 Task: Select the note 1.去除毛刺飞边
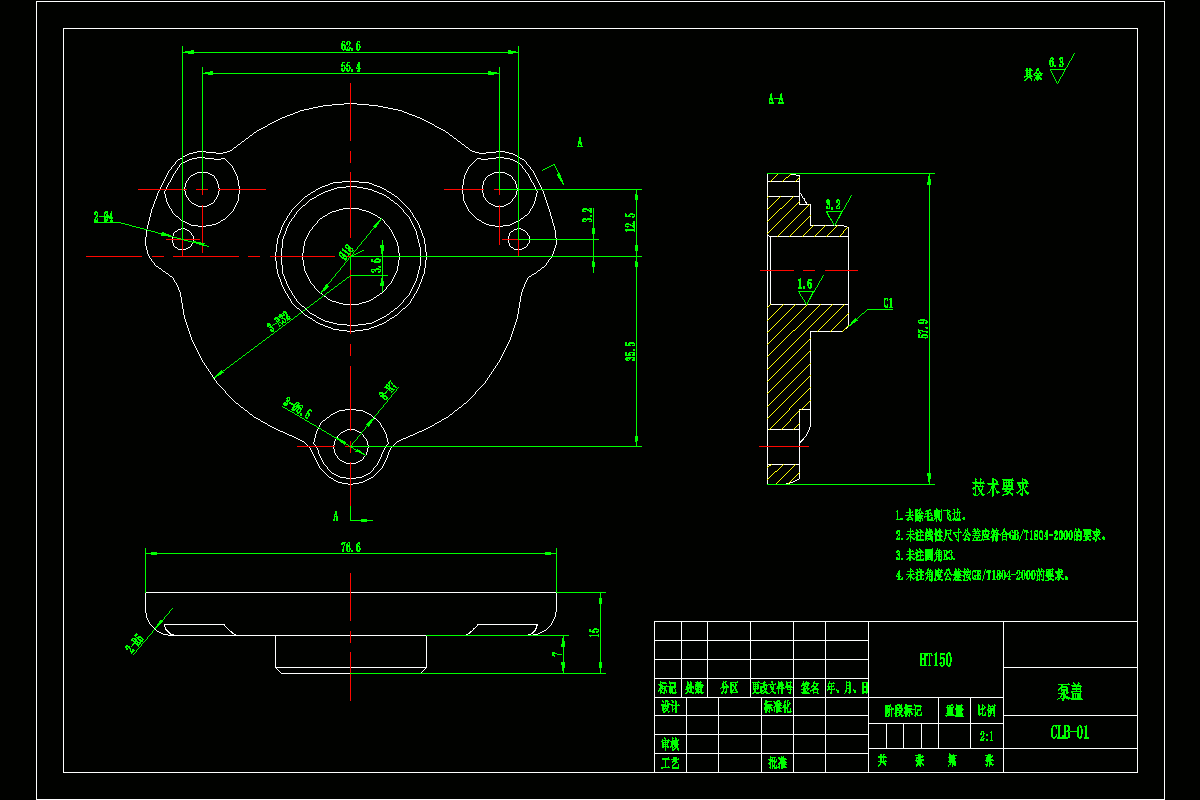[931, 516]
